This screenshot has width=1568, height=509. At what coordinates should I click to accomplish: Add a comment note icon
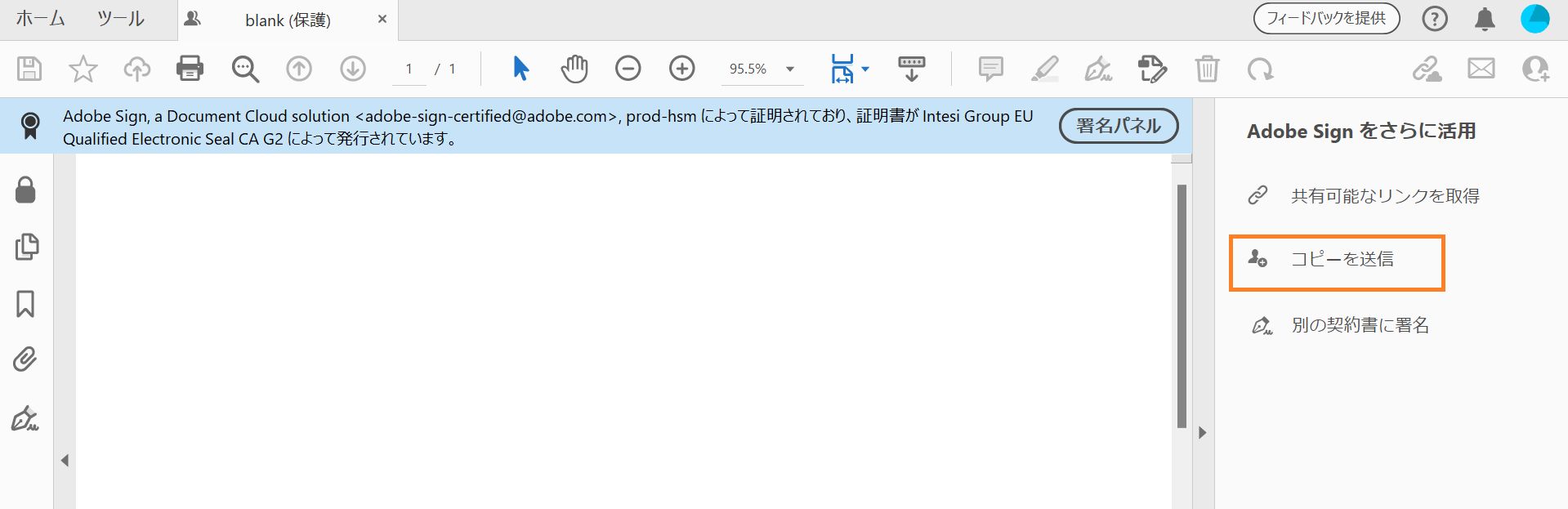[990, 69]
